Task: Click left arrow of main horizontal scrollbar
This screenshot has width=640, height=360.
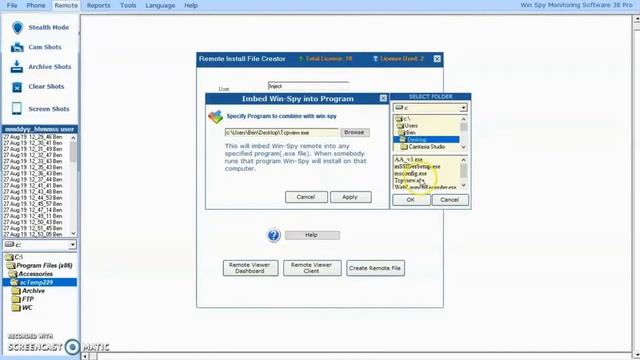Action: click(85, 356)
